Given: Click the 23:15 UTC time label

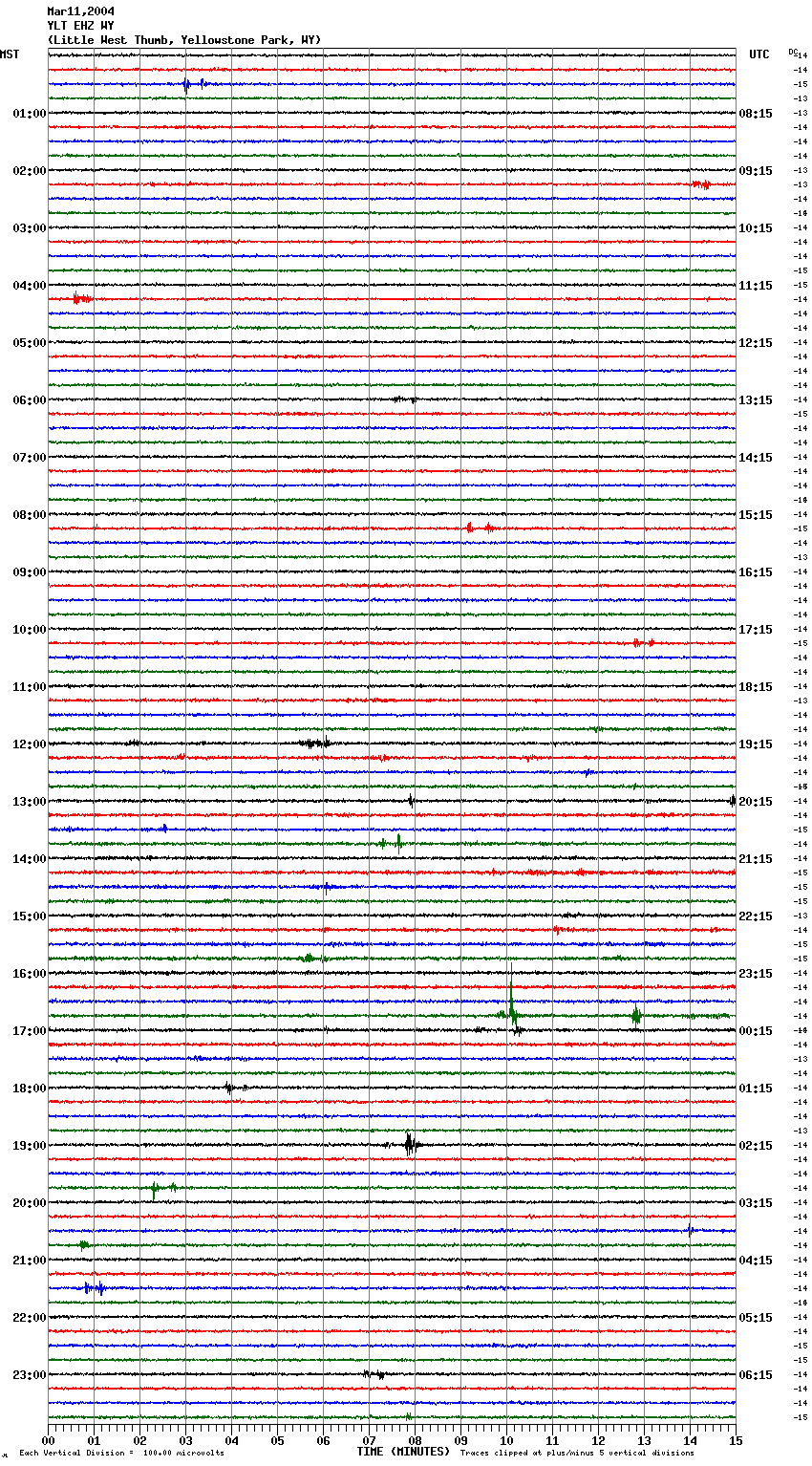Looking at the screenshot, I should (756, 974).
